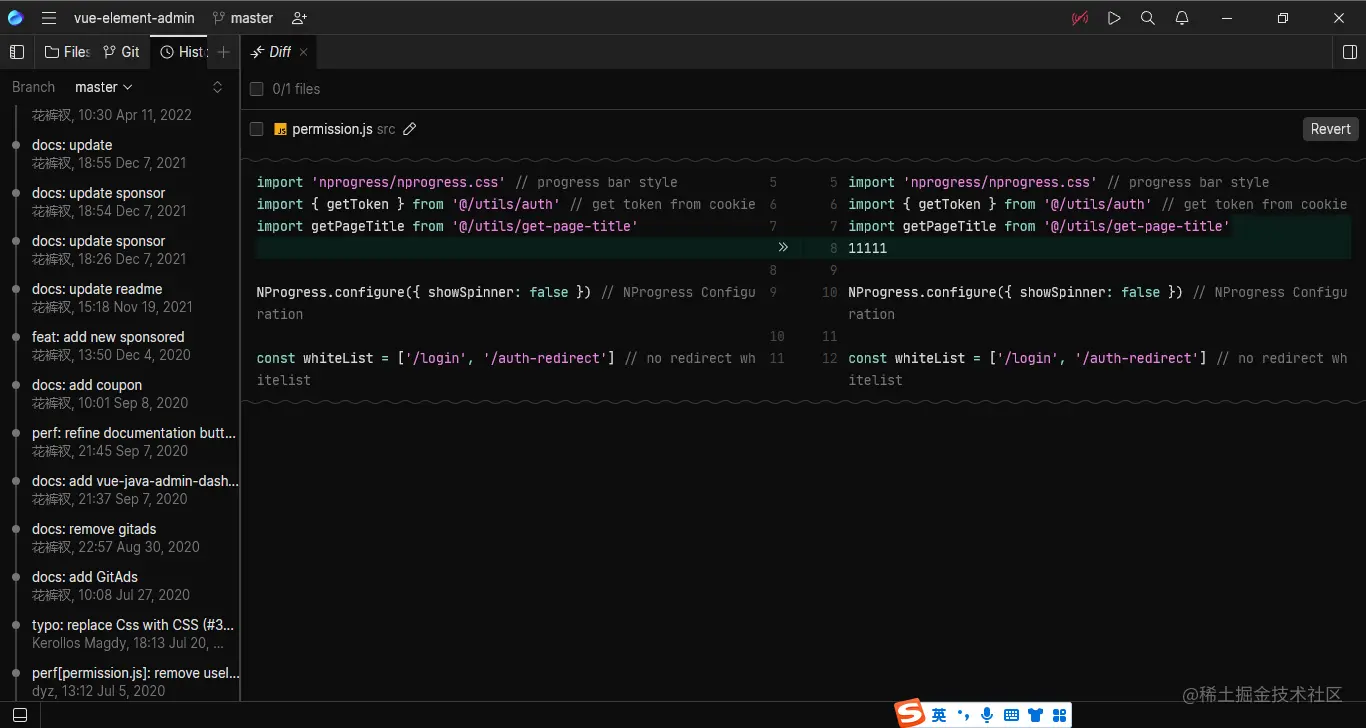
Task: Switch to the Git tab
Action: 121,51
